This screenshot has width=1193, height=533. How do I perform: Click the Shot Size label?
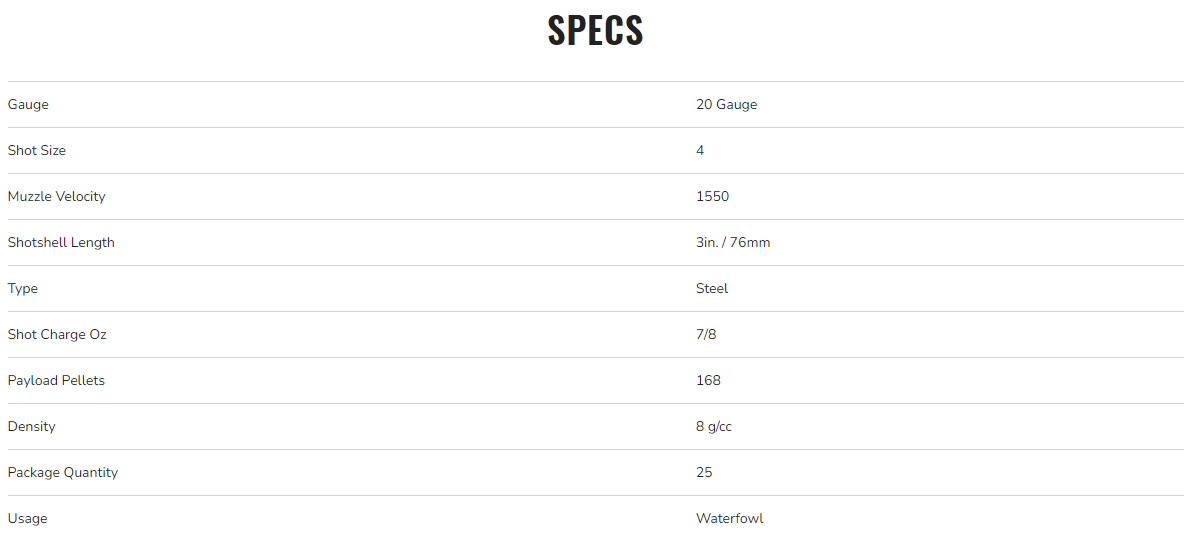click(37, 151)
